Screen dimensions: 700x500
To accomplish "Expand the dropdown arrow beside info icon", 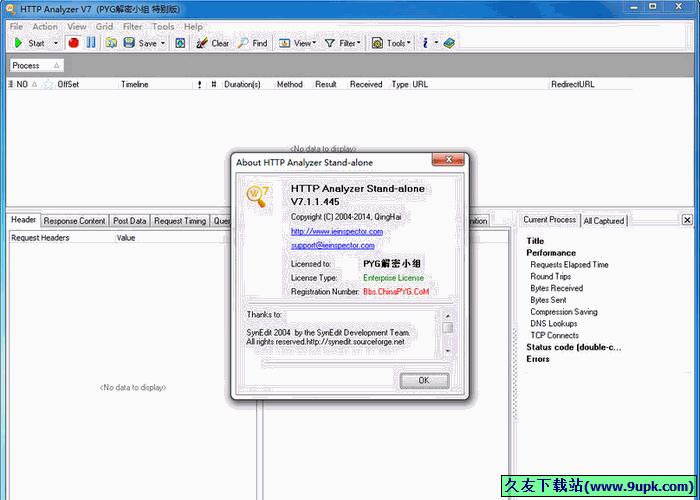I will [x=436, y=43].
